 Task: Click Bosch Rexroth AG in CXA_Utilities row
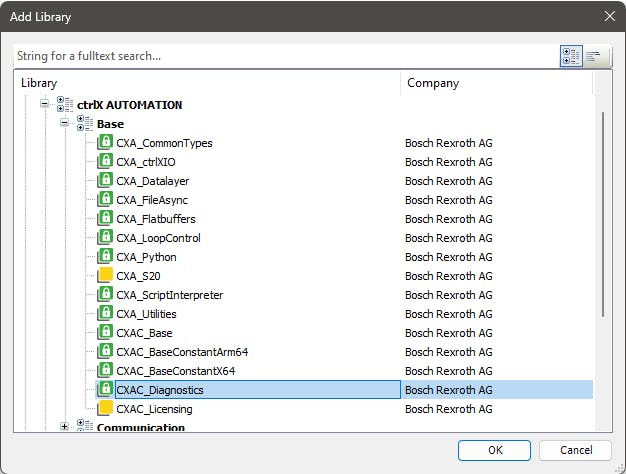(448, 313)
